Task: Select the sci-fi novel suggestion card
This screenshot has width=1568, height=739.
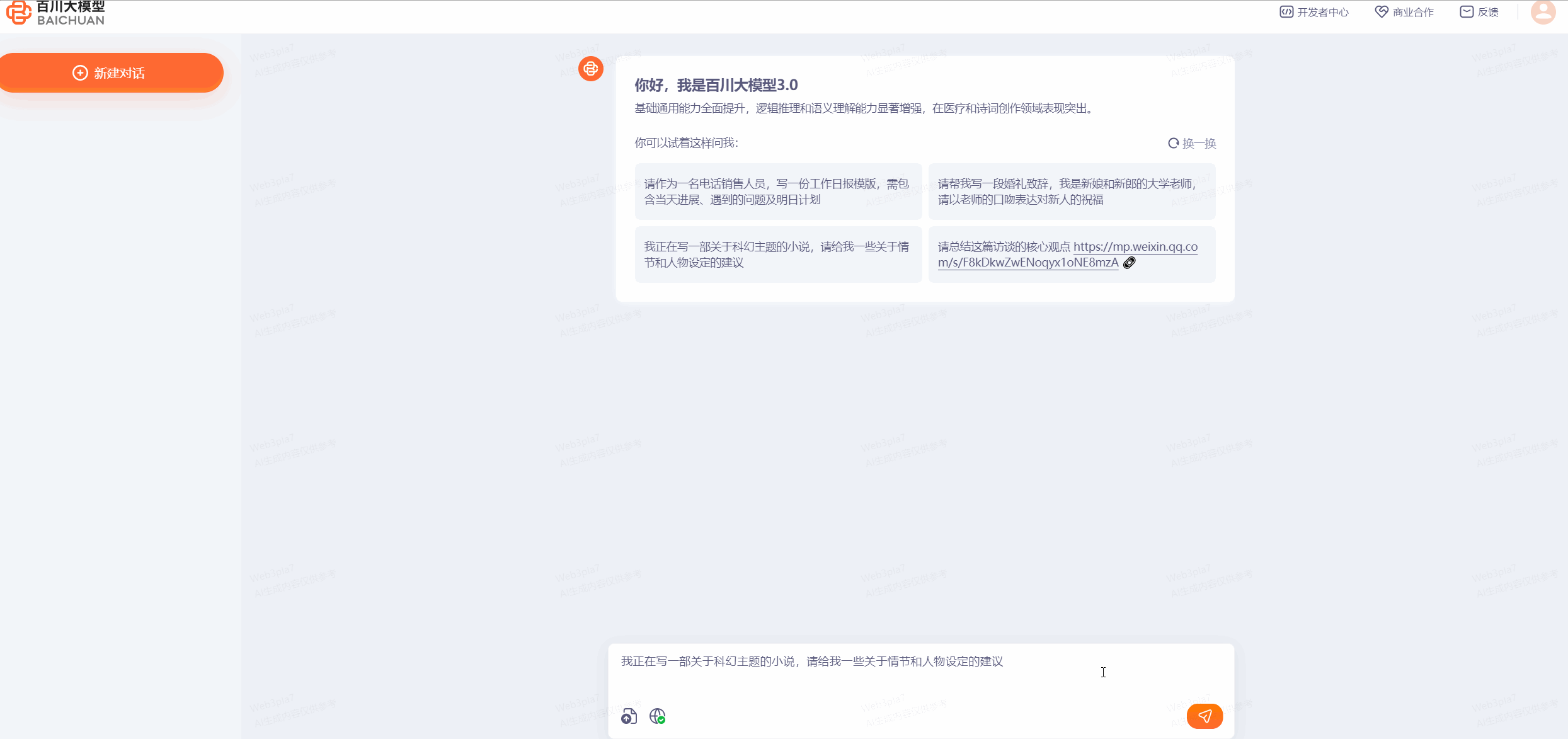Action: [x=778, y=255]
